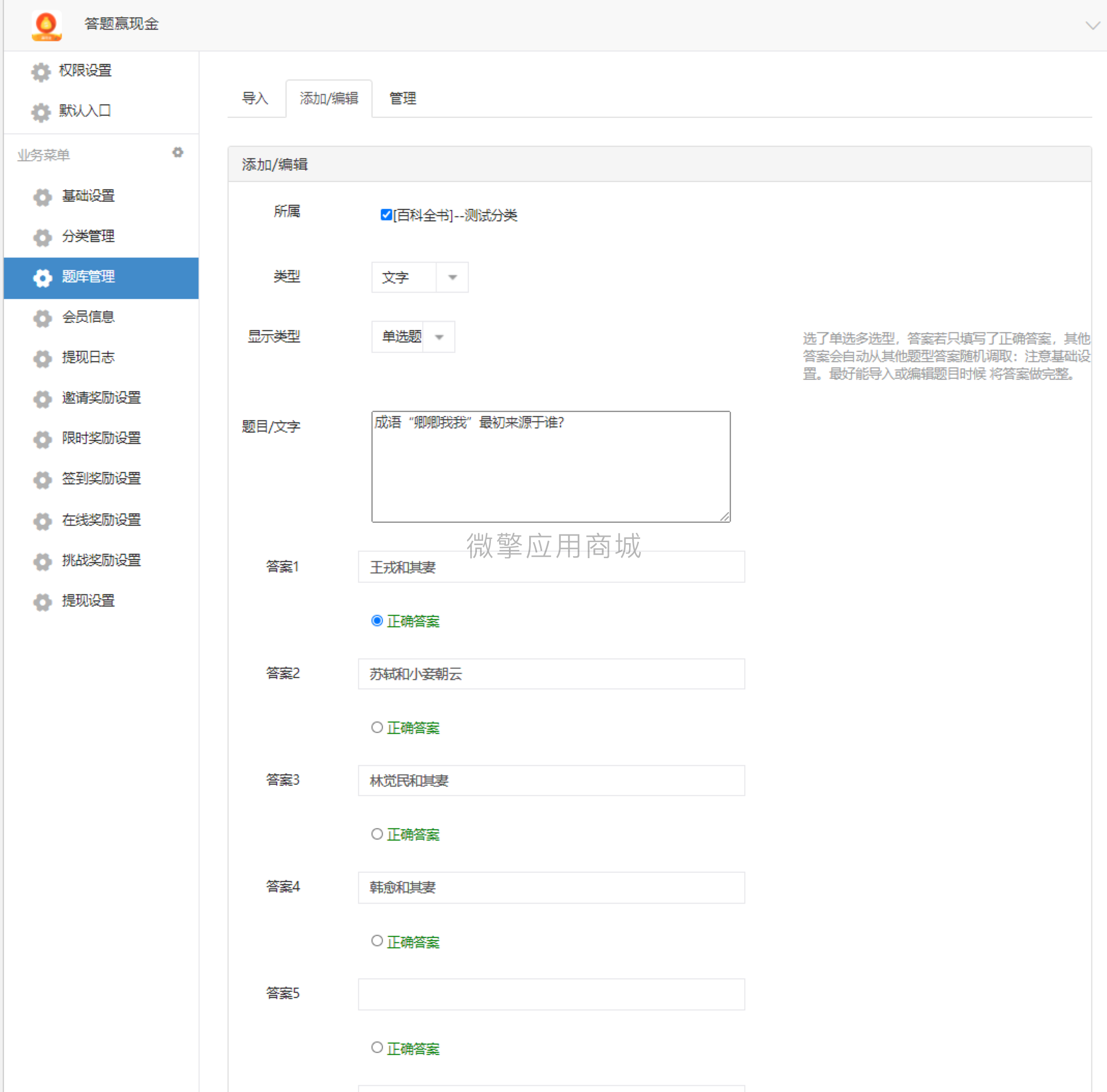Select 正确答案 radio under 答案4
The height and width of the screenshot is (1092, 1107).
[377, 941]
